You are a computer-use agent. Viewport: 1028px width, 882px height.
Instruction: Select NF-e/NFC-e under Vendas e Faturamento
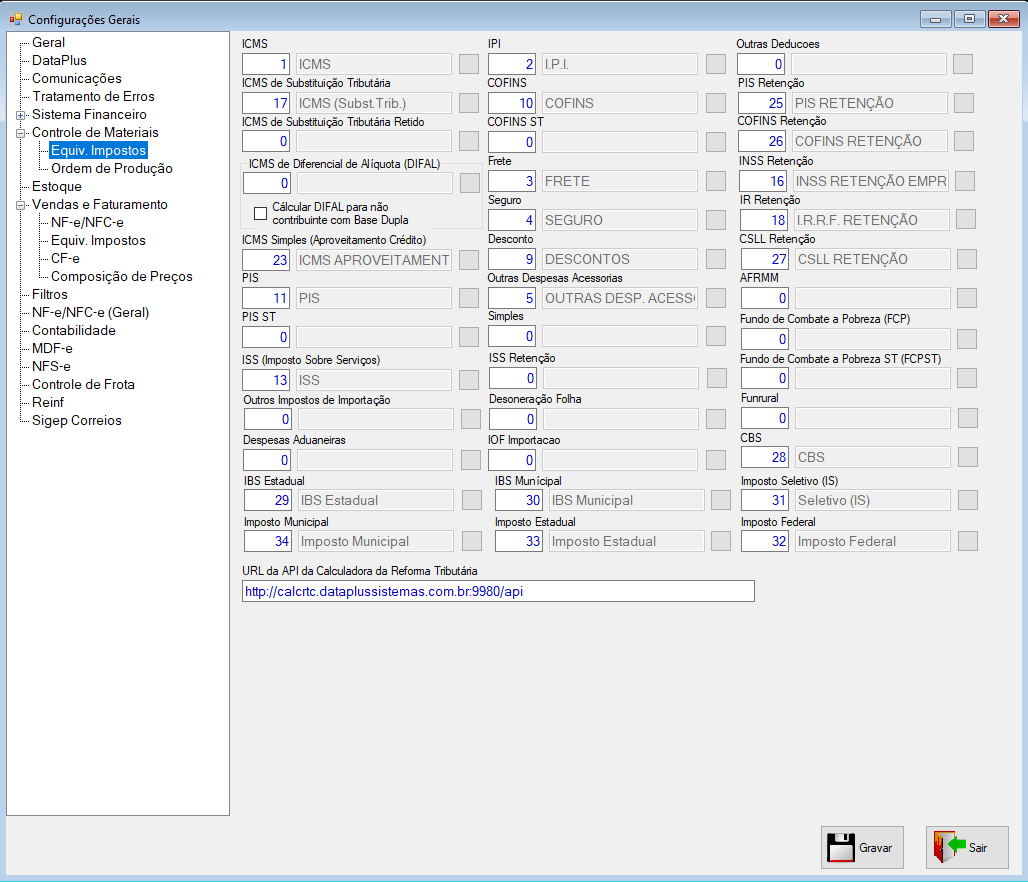[87, 222]
